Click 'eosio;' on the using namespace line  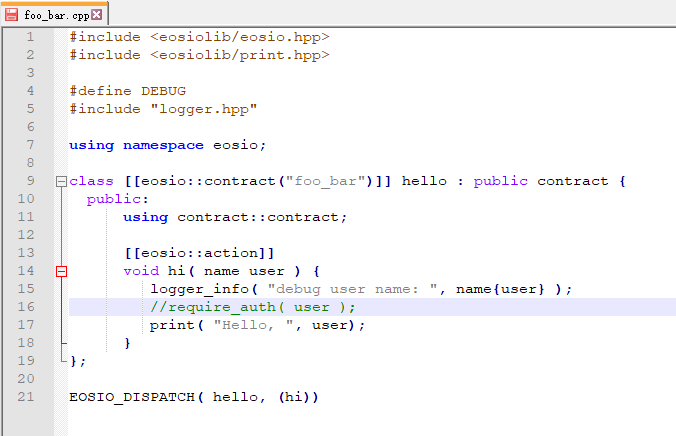(240, 145)
